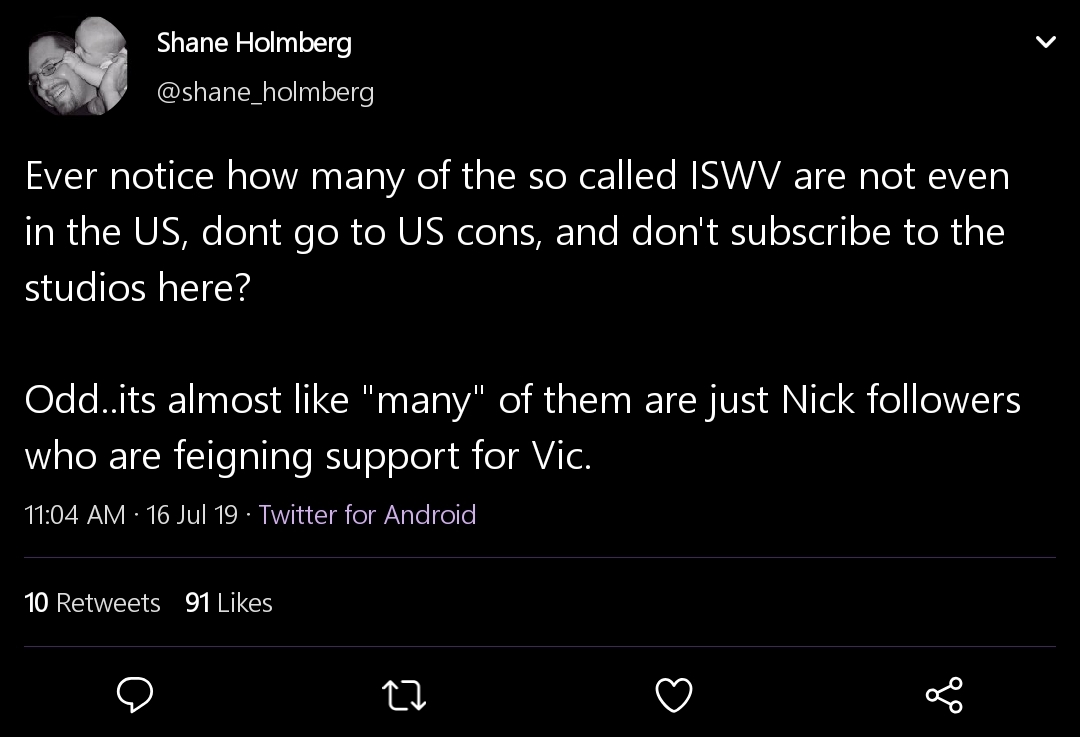The width and height of the screenshot is (1080, 737).
Task: Click the "studios here?" text line
Action: (138, 287)
